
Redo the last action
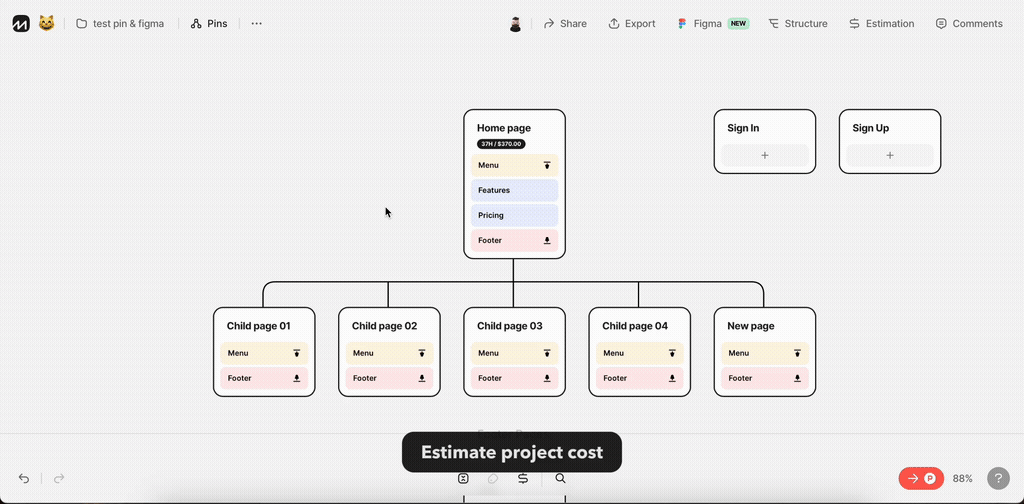click(59, 479)
